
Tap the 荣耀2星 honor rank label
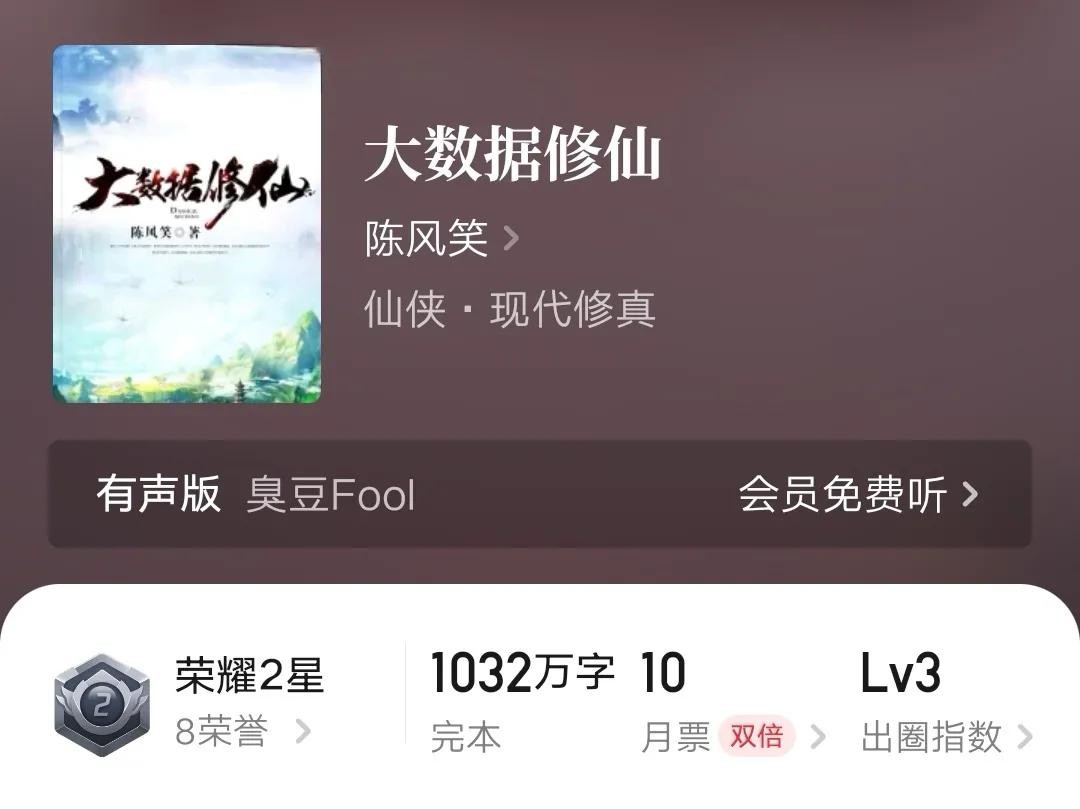[x=249, y=675]
